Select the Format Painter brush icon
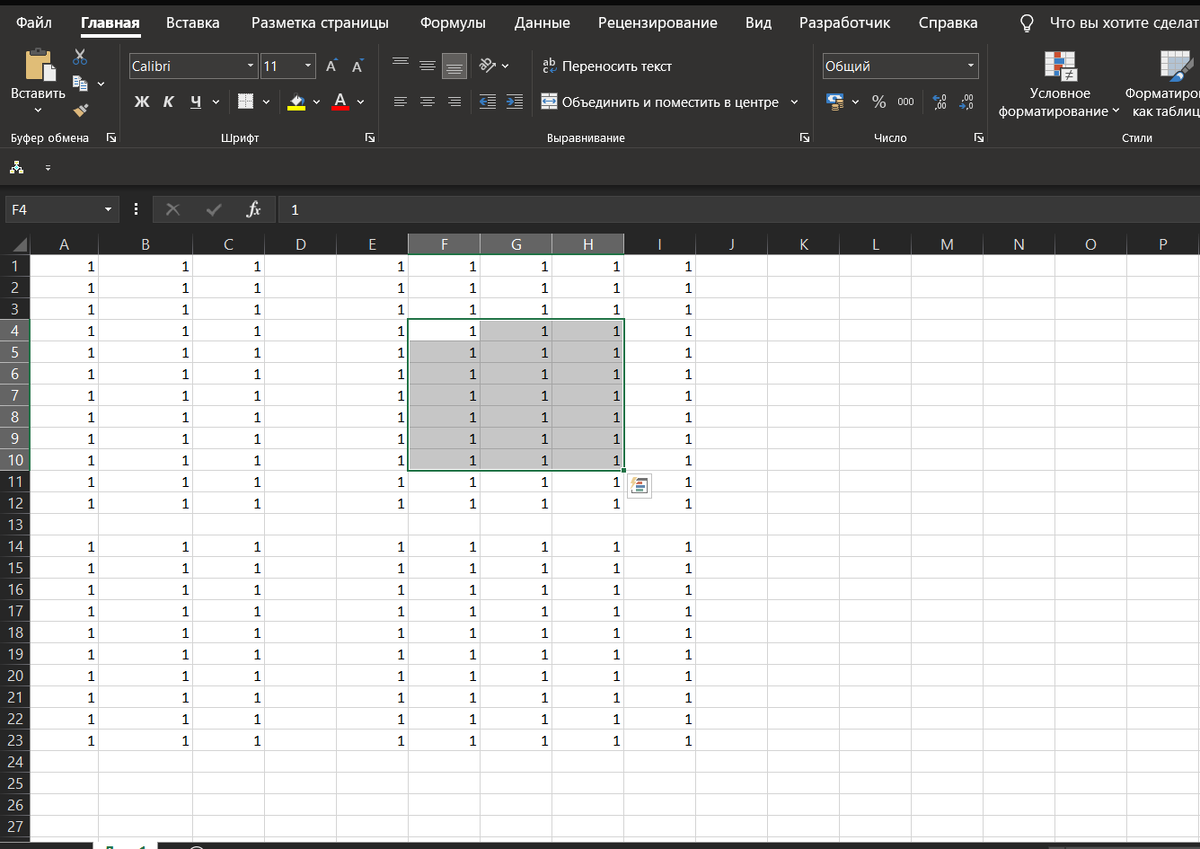The image size is (1200, 849). [81, 110]
